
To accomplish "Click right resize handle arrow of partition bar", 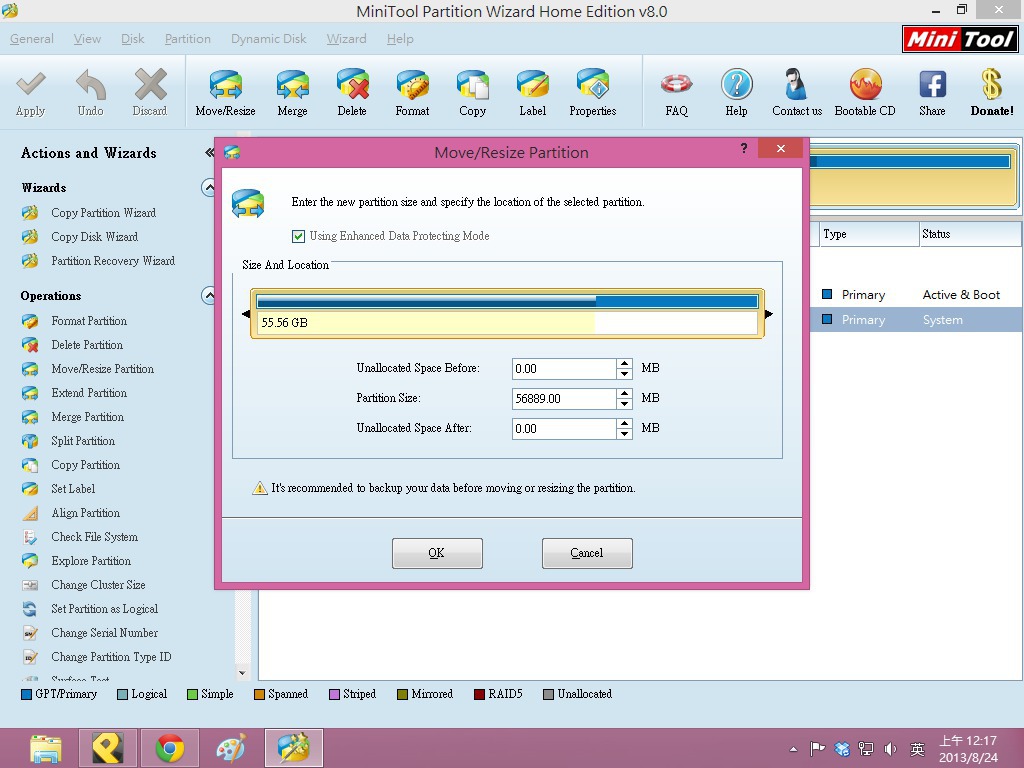I will pos(769,314).
